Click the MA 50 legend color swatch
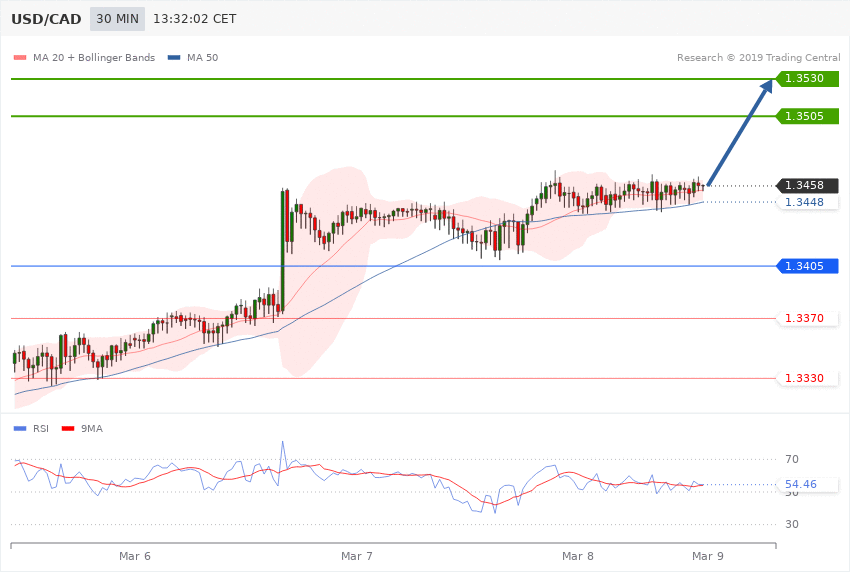The image size is (850, 576). [174, 57]
